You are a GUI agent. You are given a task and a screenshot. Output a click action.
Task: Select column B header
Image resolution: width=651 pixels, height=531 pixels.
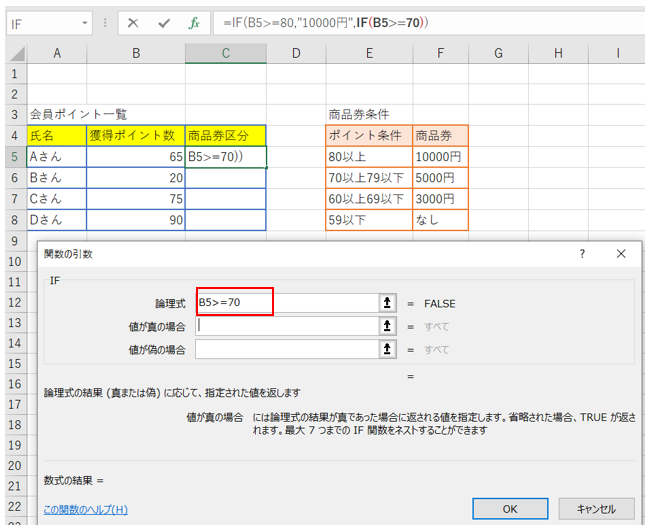click(x=136, y=53)
